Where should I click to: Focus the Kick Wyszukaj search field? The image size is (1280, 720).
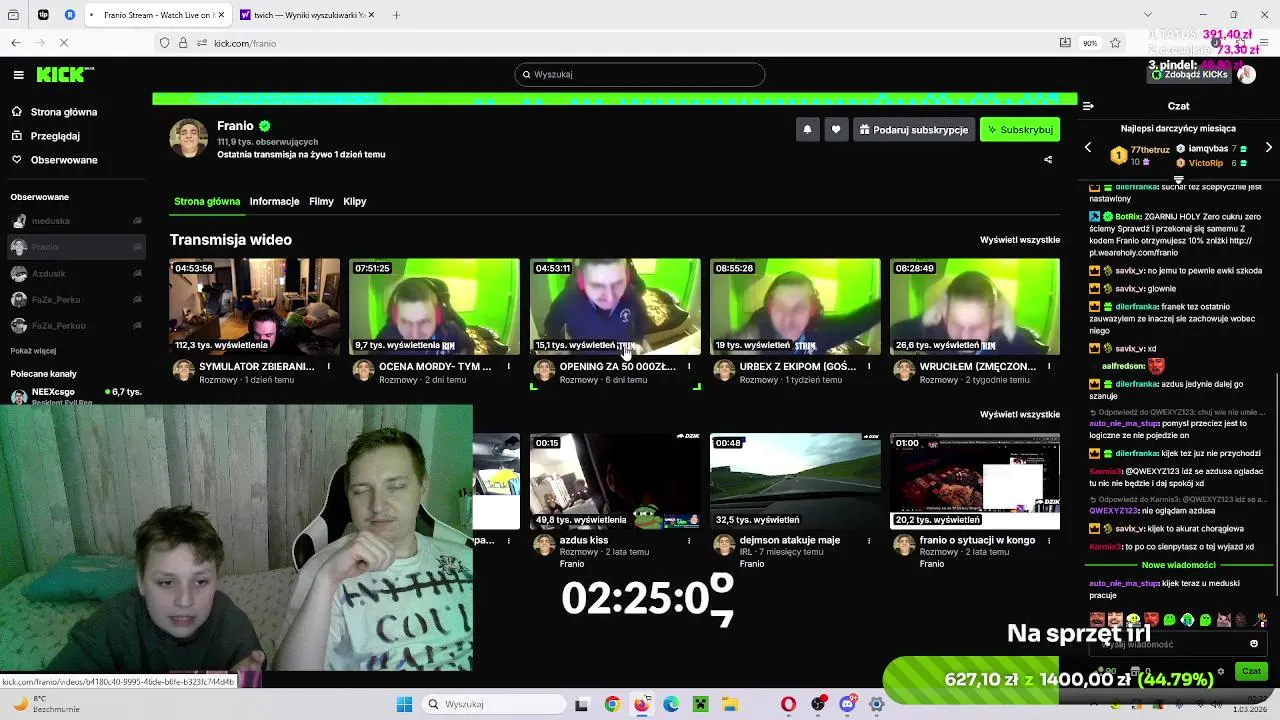(x=640, y=74)
